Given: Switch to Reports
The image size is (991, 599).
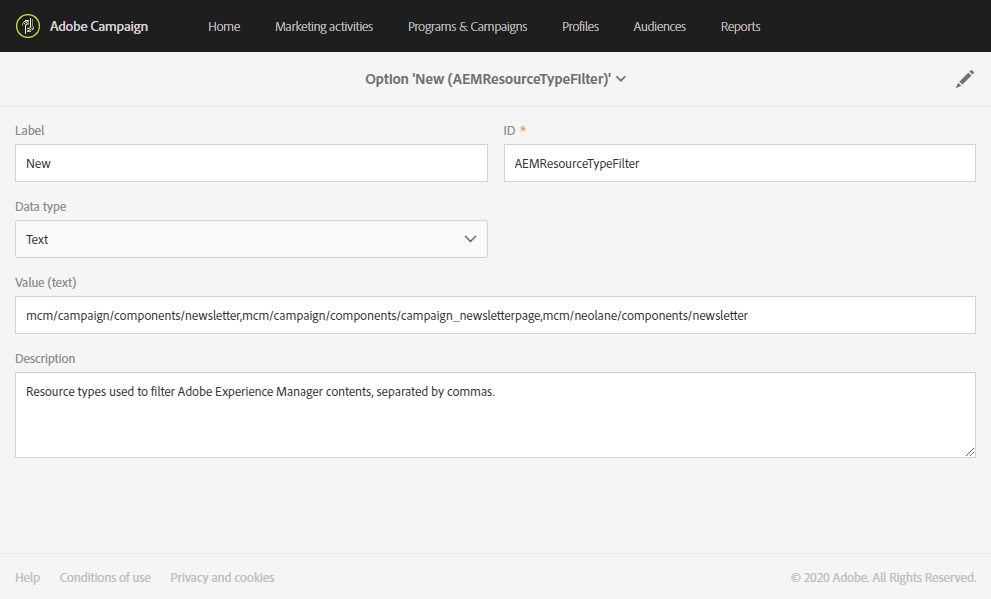Looking at the screenshot, I should 740,26.
